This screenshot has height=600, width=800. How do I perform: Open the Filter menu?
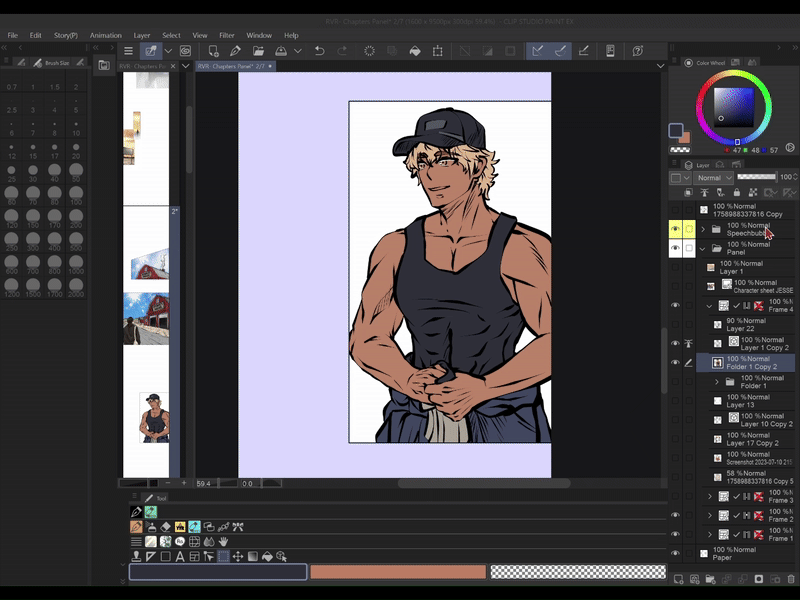[227, 35]
